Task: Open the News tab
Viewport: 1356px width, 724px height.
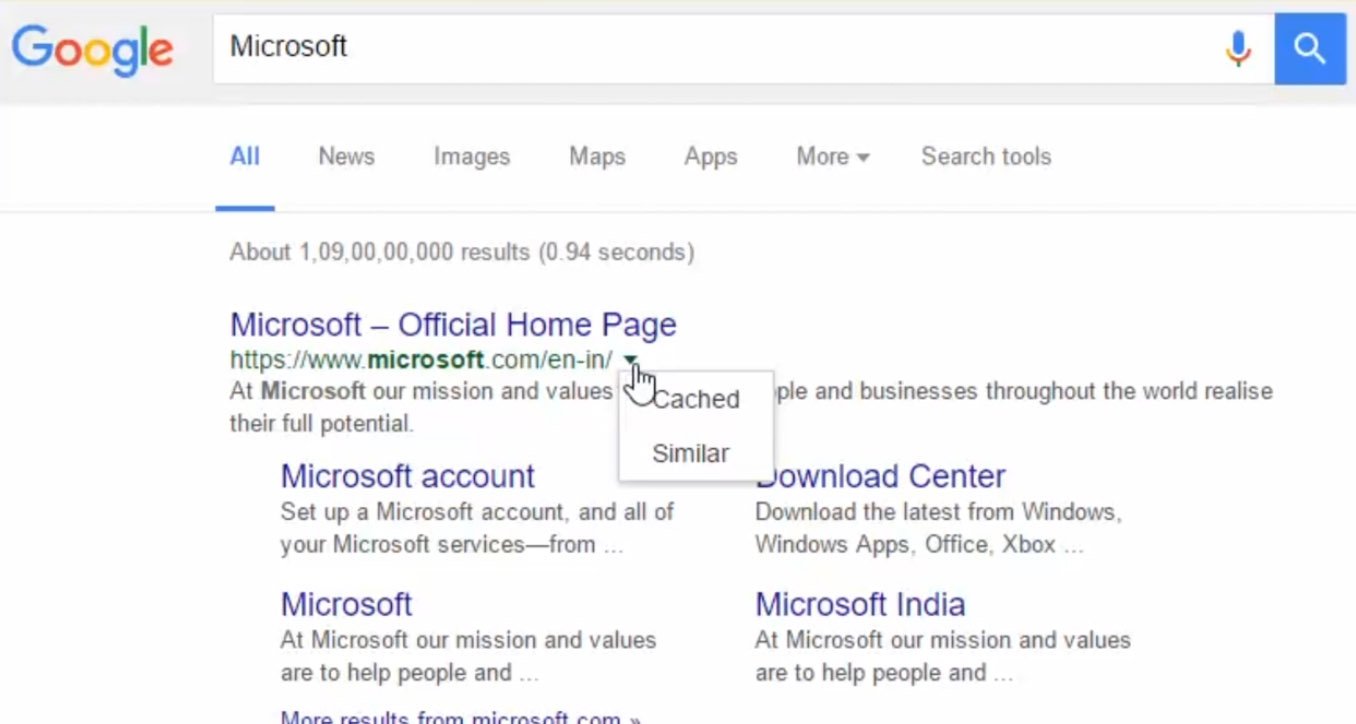Action: (x=346, y=157)
